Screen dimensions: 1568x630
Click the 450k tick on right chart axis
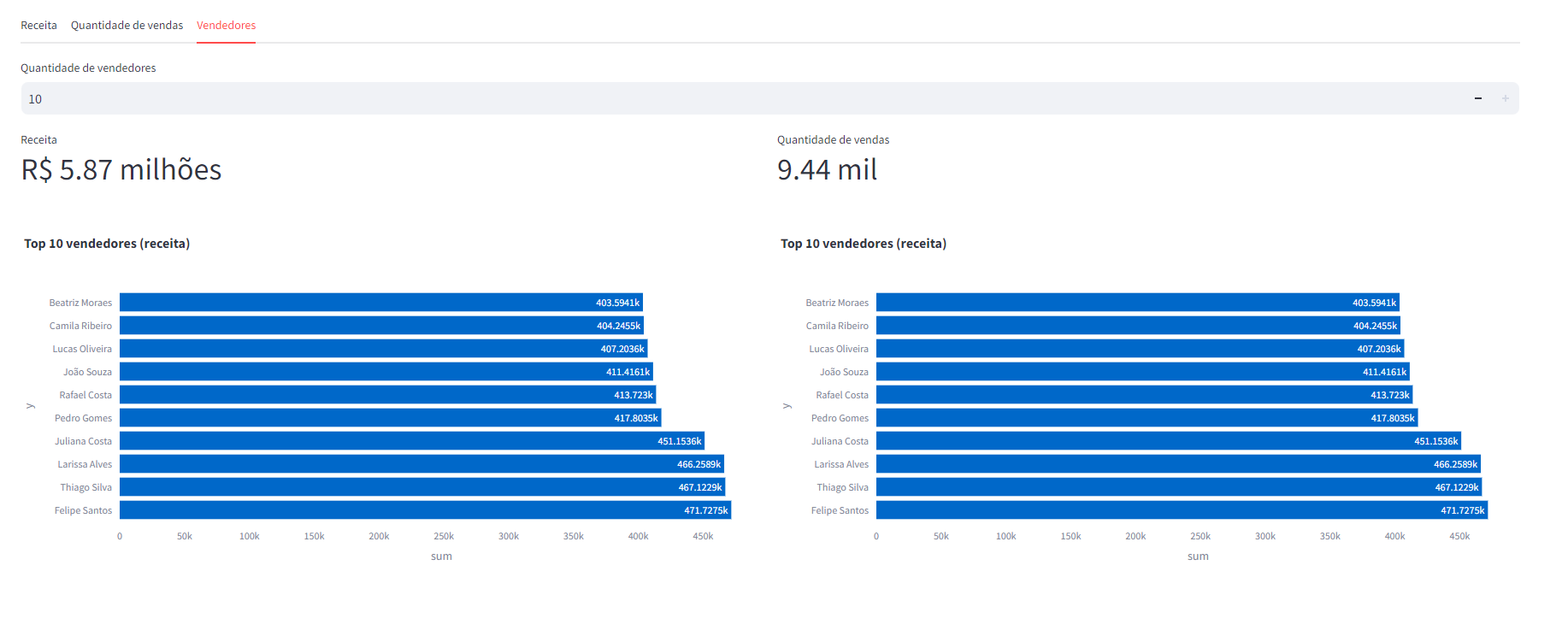click(x=1459, y=536)
